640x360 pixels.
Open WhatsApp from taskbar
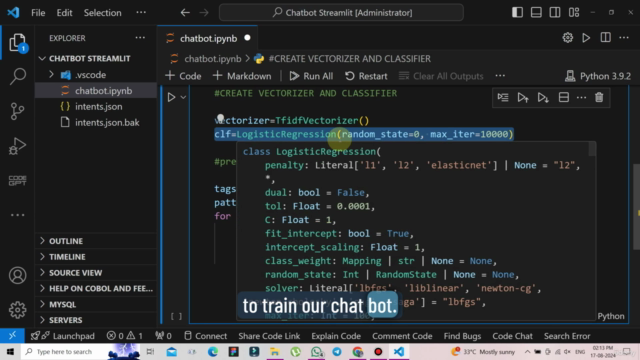point(316,351)
